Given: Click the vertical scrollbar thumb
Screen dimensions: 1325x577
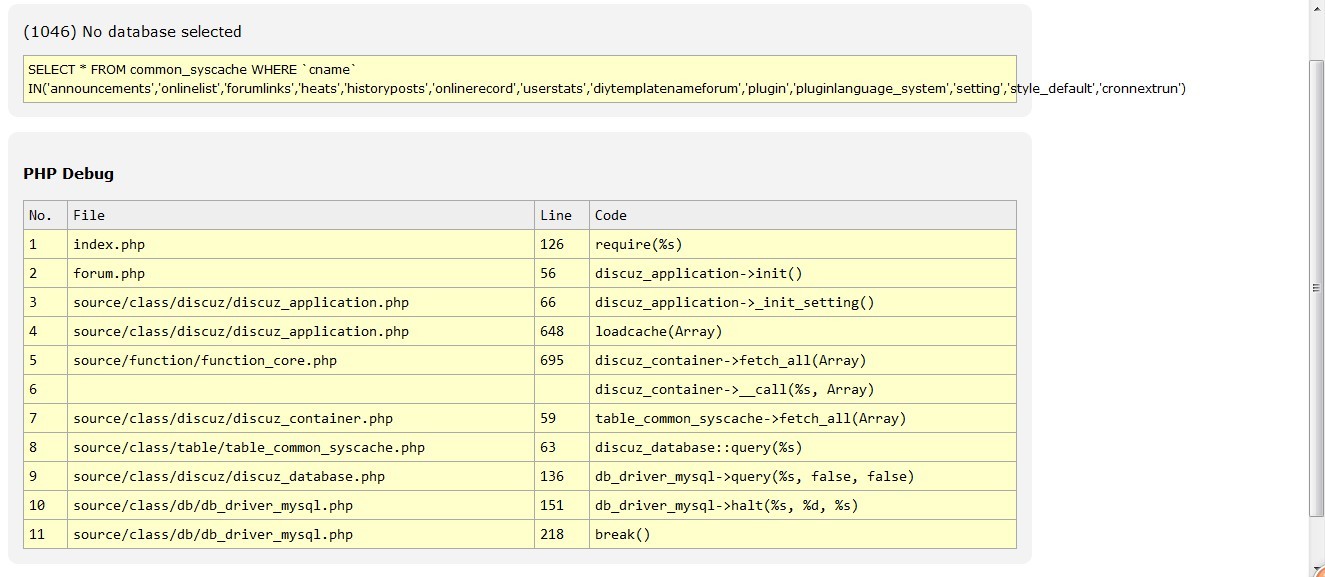Looking at the screenshot, I should click(1316, 287).
